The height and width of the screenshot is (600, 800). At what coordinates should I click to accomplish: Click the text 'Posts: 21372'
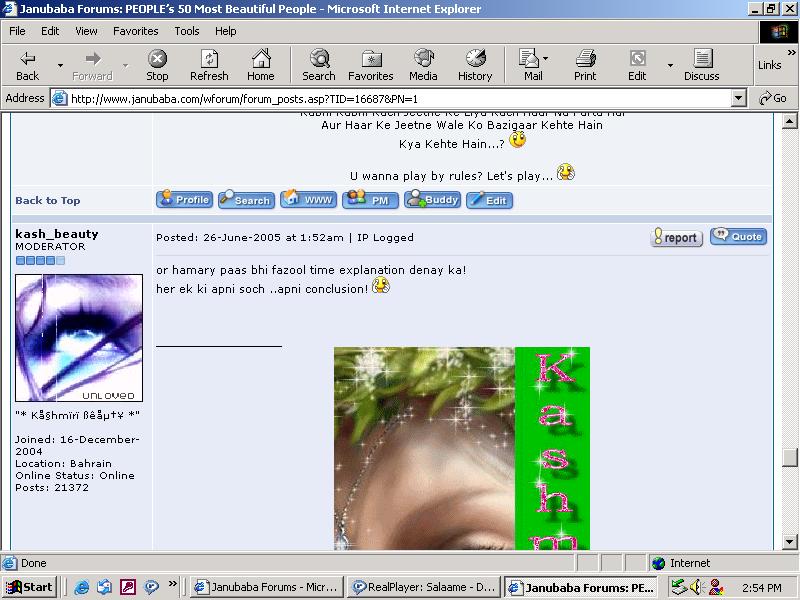52,487
